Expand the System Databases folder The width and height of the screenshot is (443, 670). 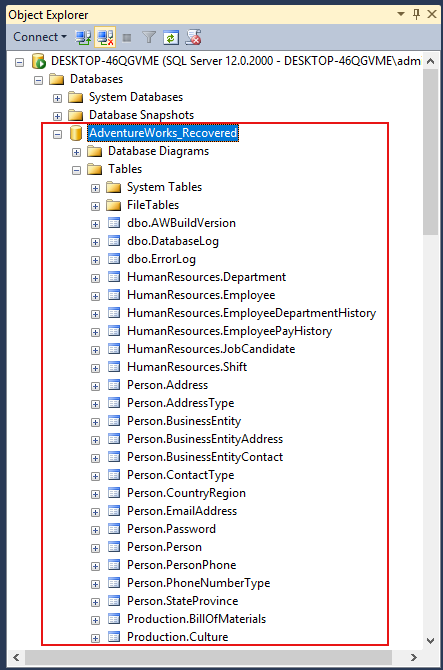coord(57,98)
